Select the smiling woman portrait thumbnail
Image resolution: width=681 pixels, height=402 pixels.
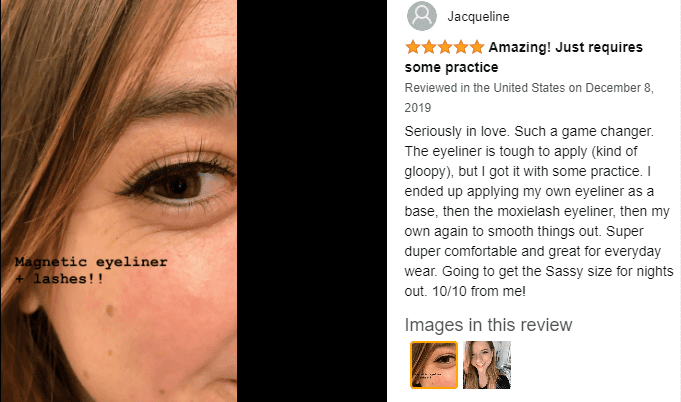[x=487, y=365]
